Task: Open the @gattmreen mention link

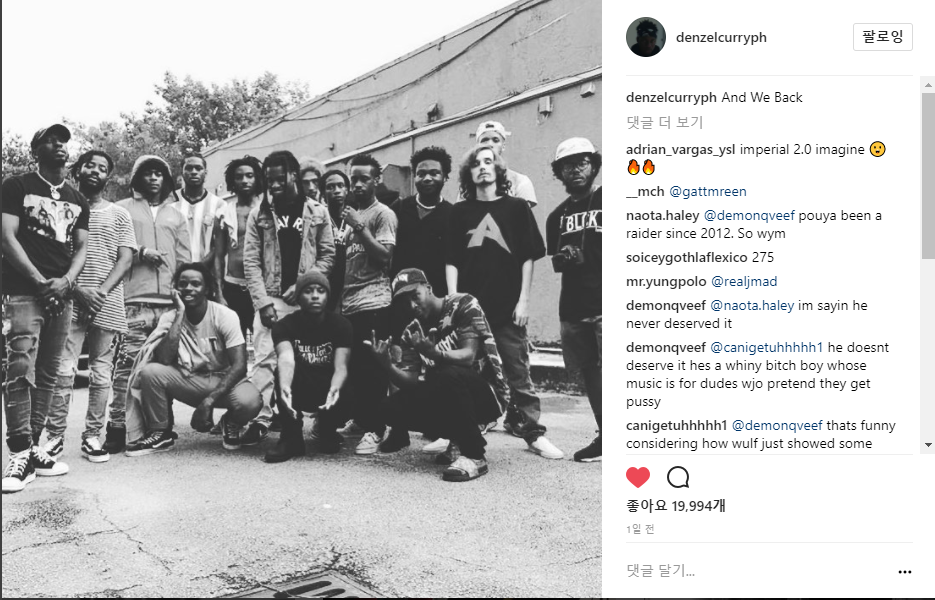Action: point(708,191)
